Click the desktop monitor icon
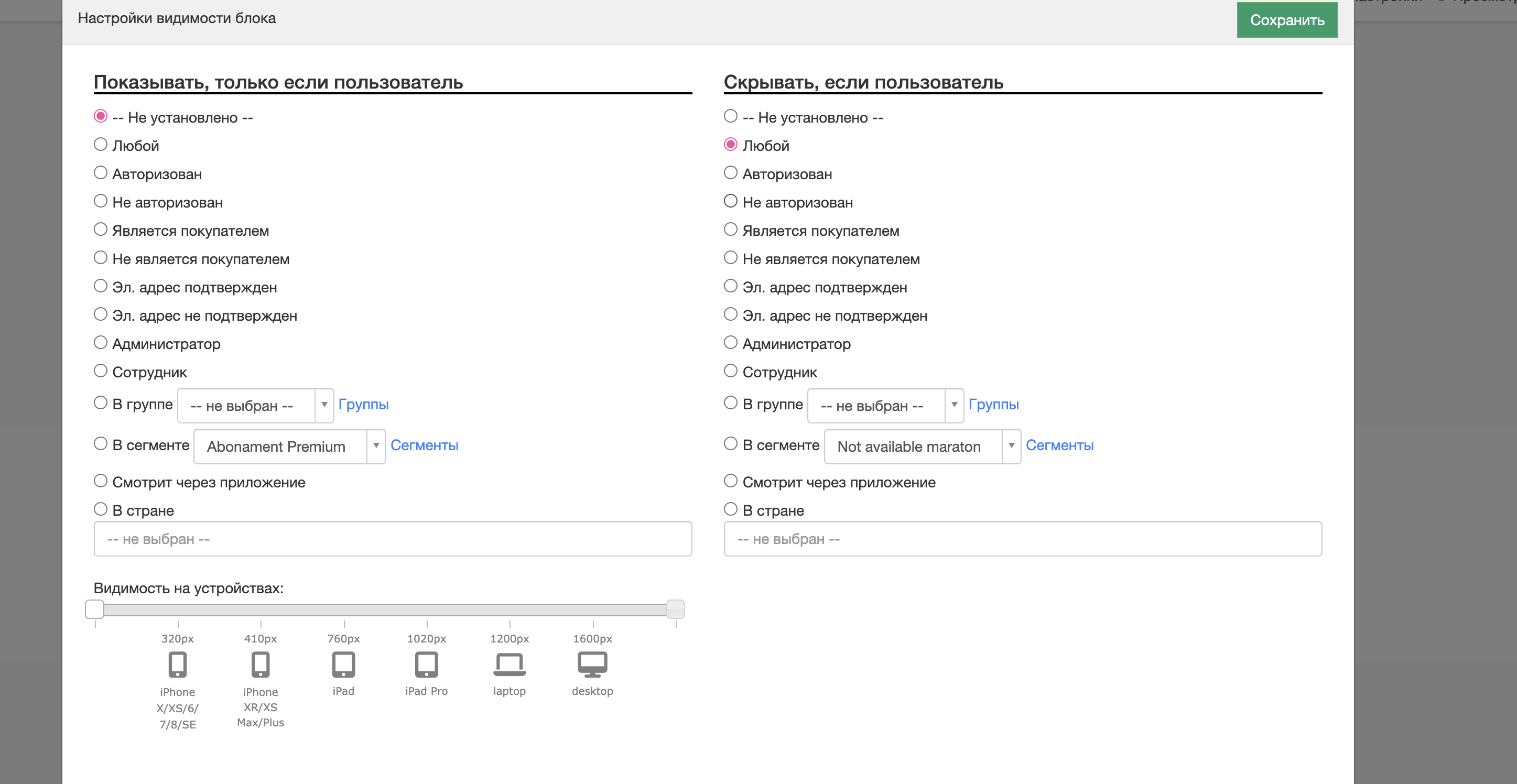This screenshot has height=784, width=1517. (x=592, y=665)
